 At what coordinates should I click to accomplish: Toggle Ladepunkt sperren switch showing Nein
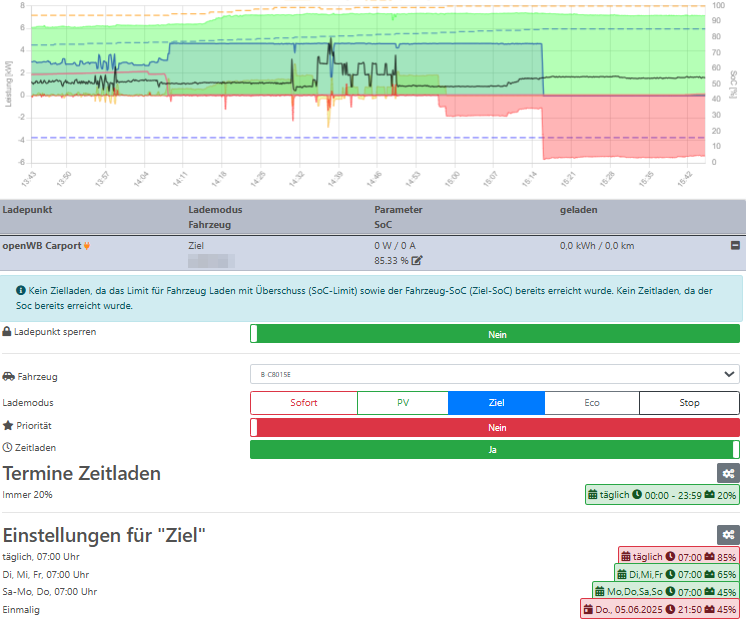(x=495, y=334)
